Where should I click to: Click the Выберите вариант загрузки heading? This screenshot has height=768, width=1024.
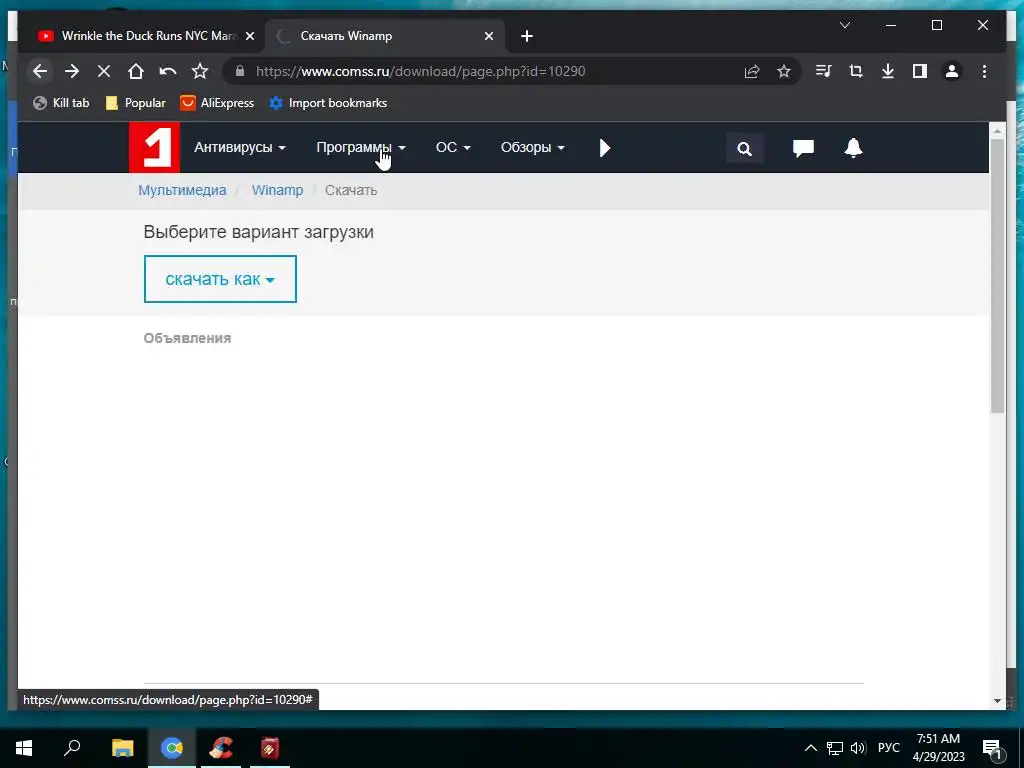point(259,232)
